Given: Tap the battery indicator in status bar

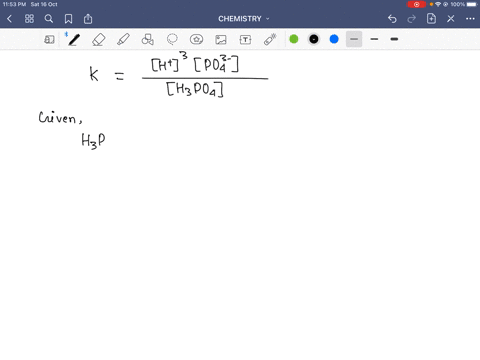Looking at the screenshot, I should [472, 4].
